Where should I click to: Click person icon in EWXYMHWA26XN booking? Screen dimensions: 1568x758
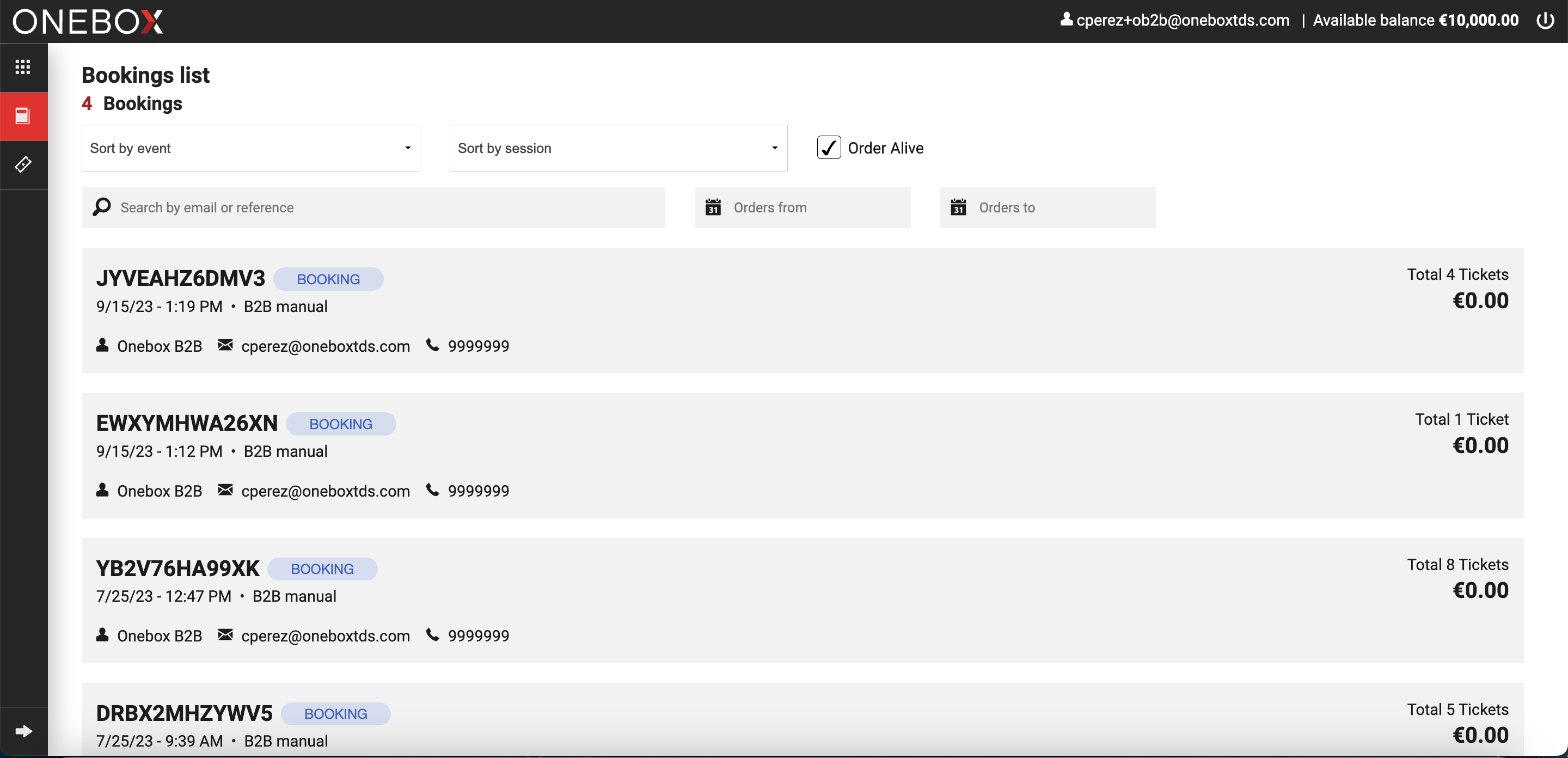click(102, 490)
